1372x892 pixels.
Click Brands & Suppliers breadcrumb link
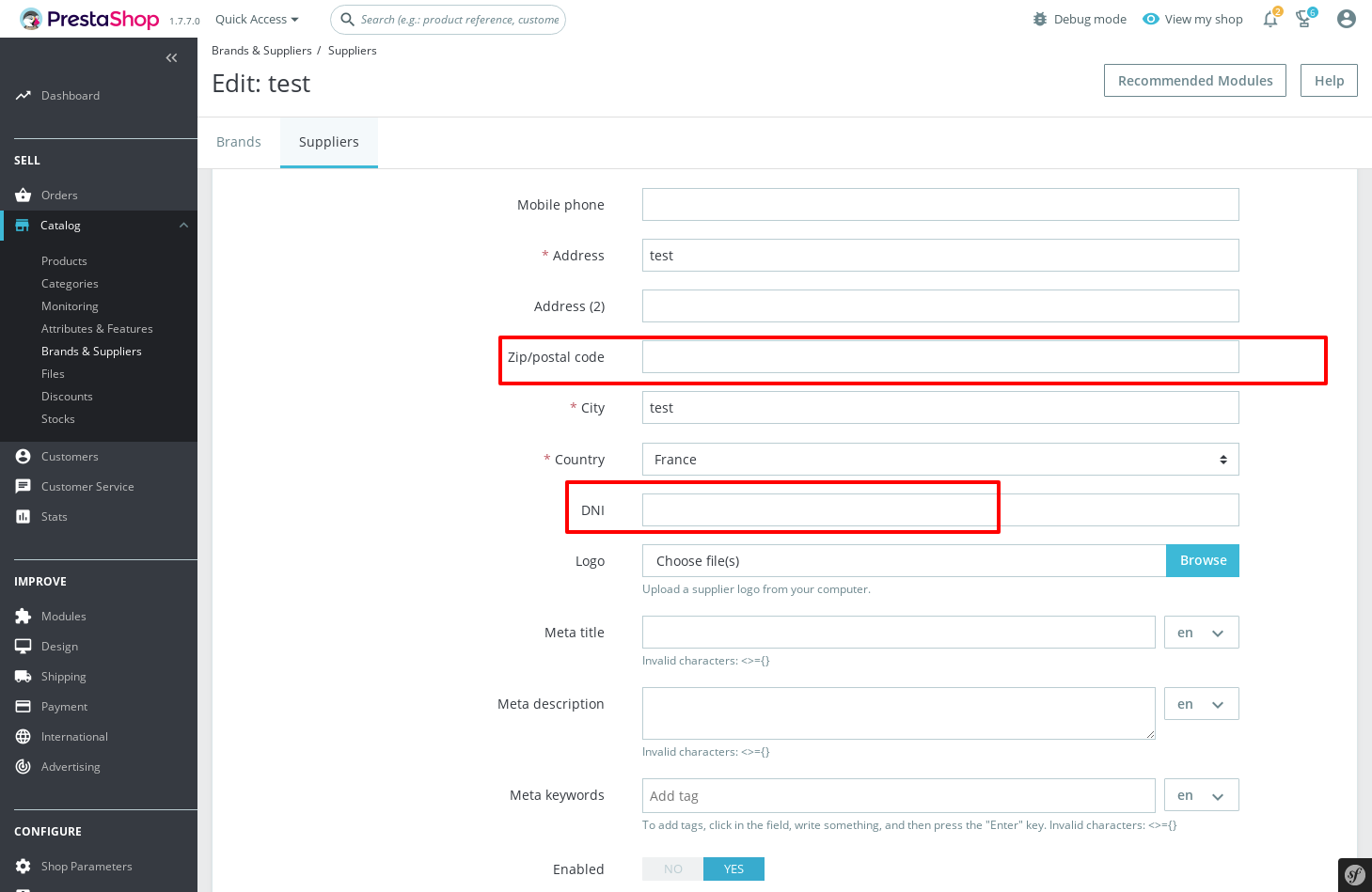tap(261, 51)
